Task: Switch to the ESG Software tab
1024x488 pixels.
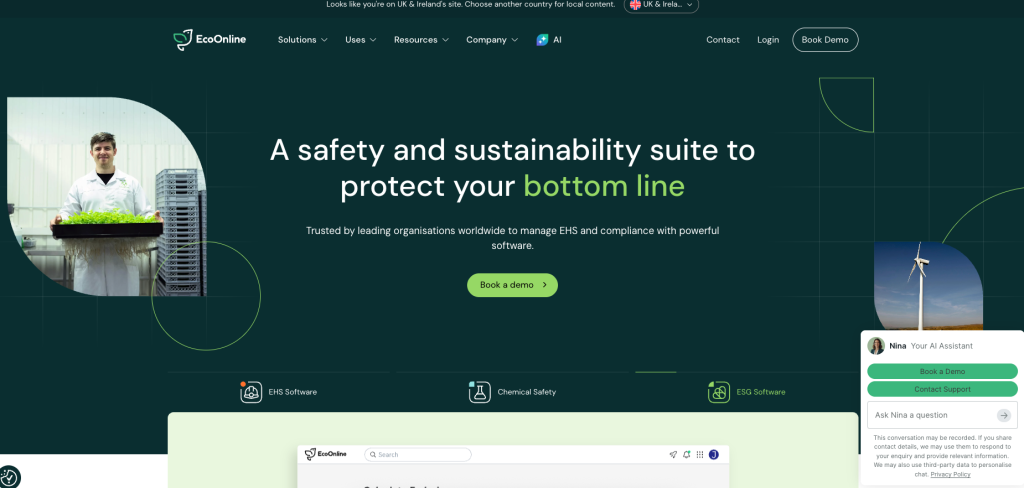Action: point(746,392)
